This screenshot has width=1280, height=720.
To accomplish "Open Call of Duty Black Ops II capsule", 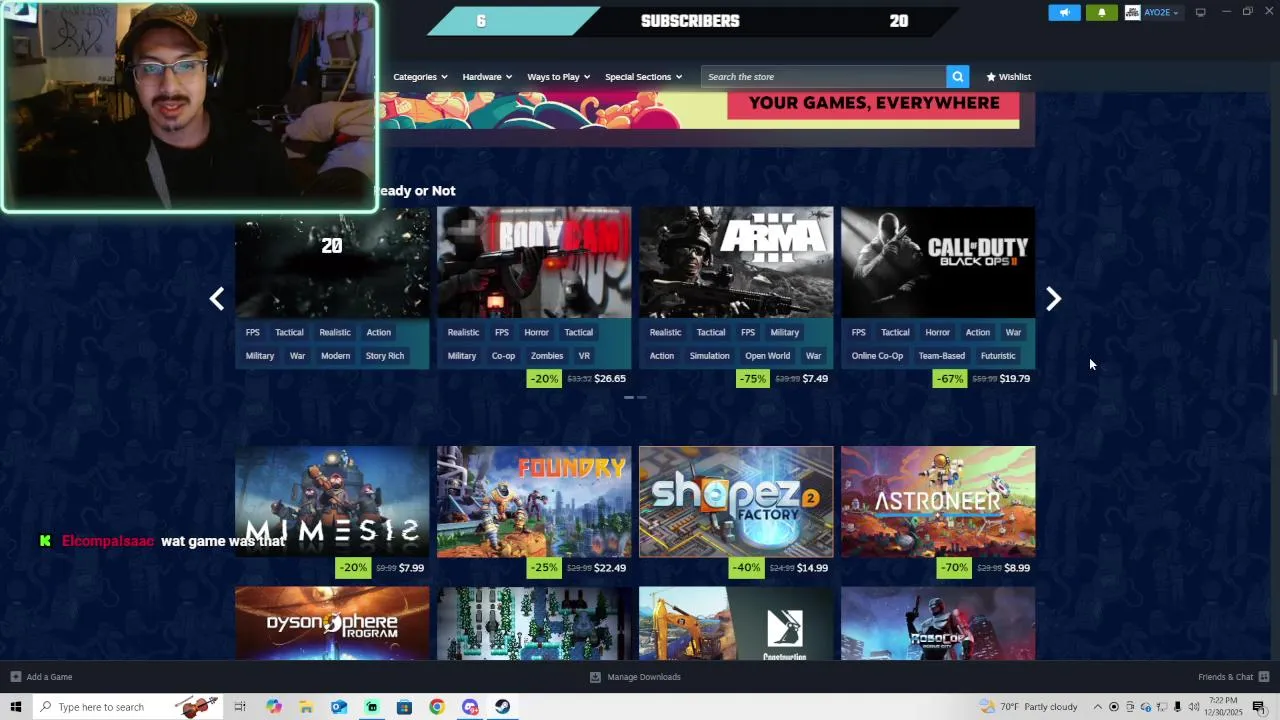I will [938, 262].
